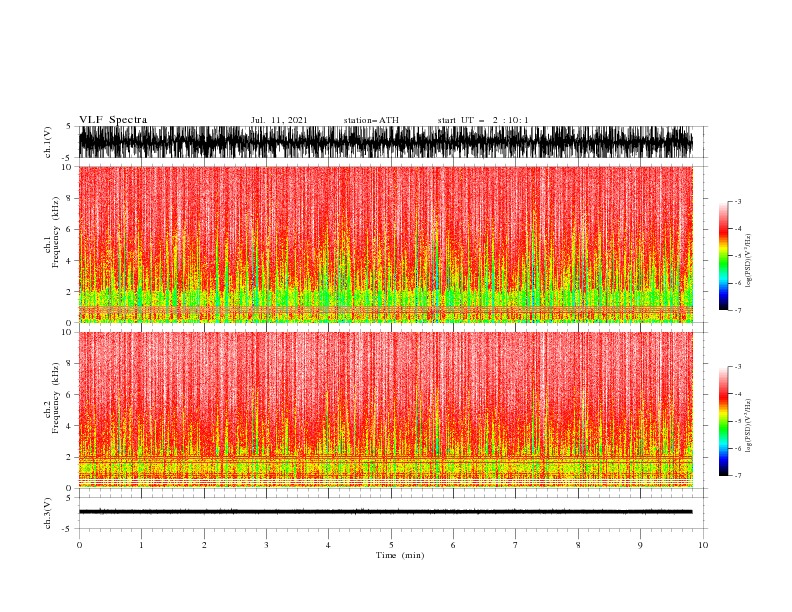Click the ch.2 colorbar log(PSD) label
Viewport: 792px width, 612px height.
748,426
